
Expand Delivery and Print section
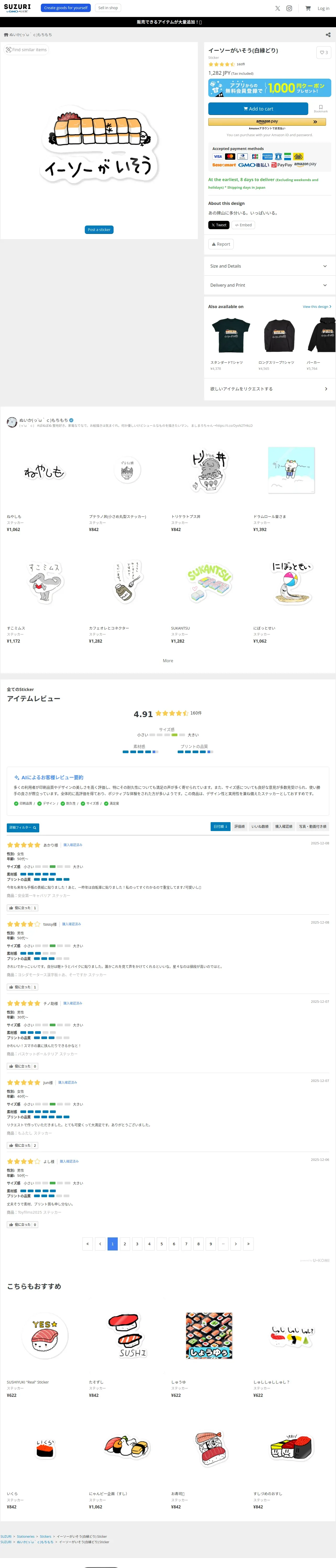click(x=270, y=285)
